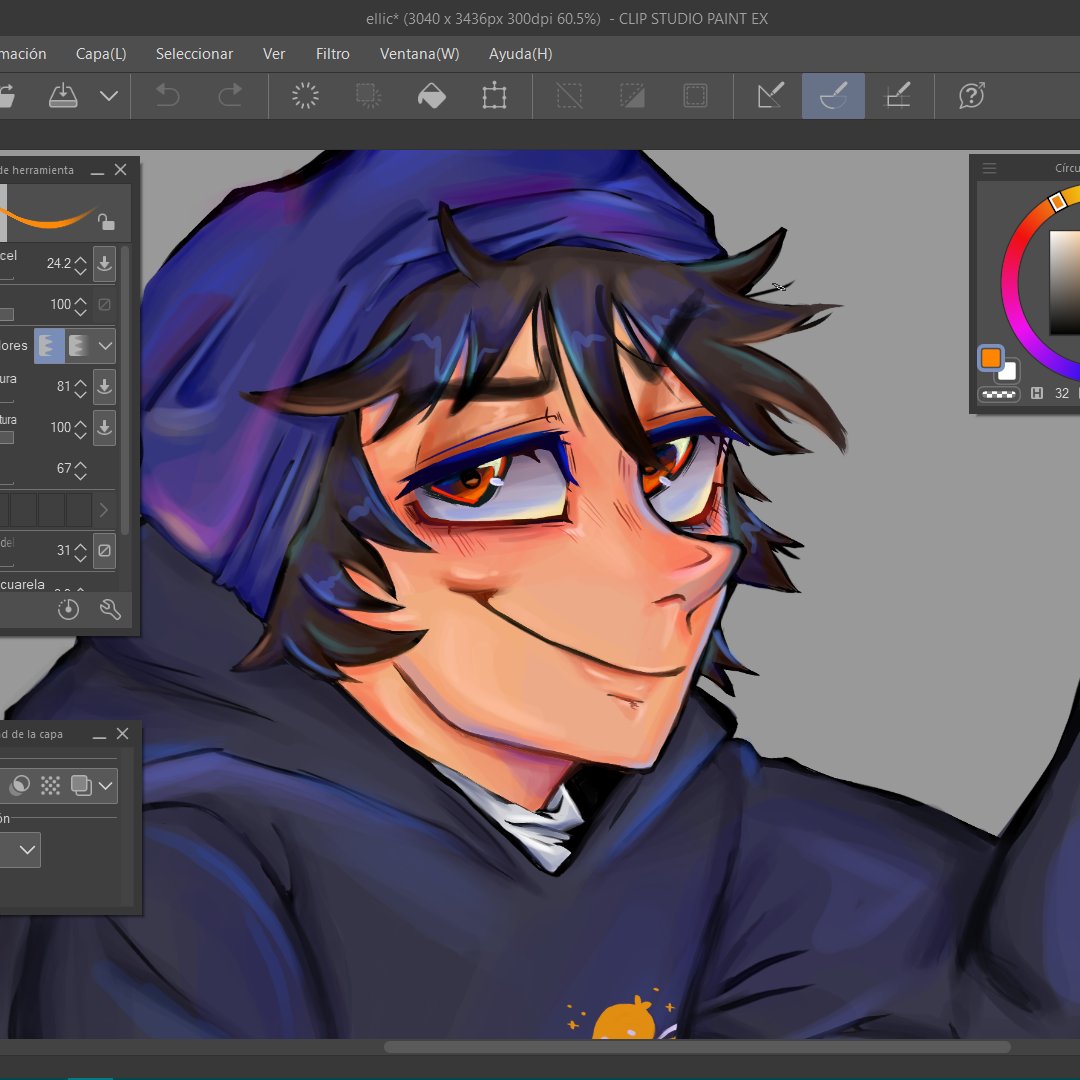Click the Fill paint bucket icon
This screenshot has height=1080, width=1080.
pyautogui.click(x=432, y=96)
